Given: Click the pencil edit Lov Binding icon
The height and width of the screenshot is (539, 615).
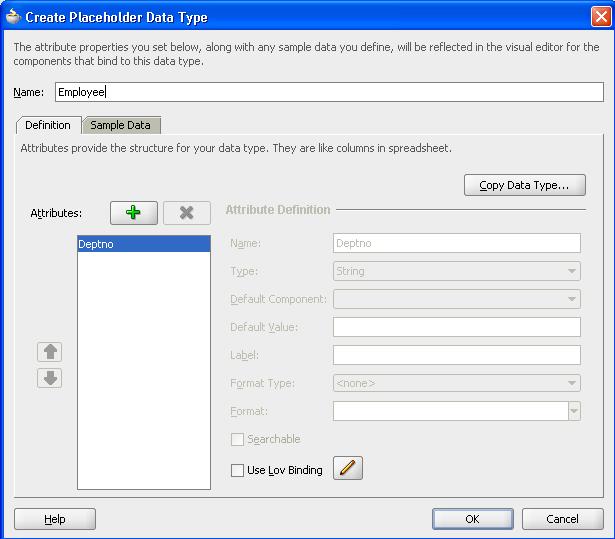Looking at the screenshot, I should click(x=347, y=468).
